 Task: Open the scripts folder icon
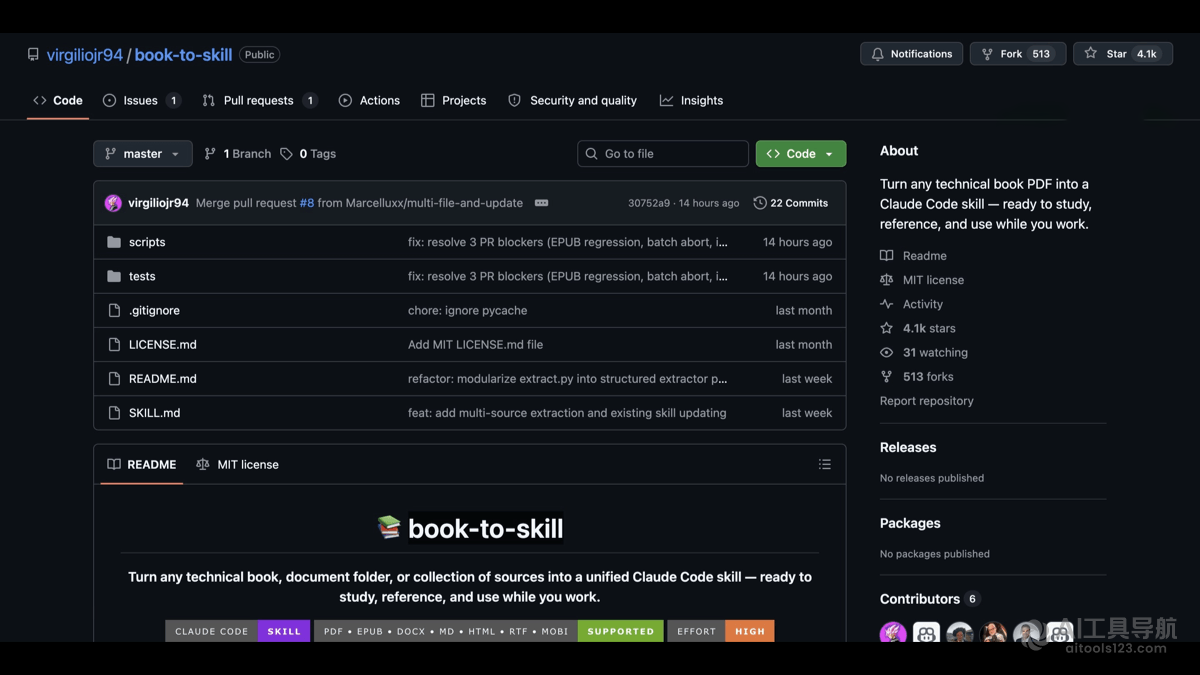[114, 242]
